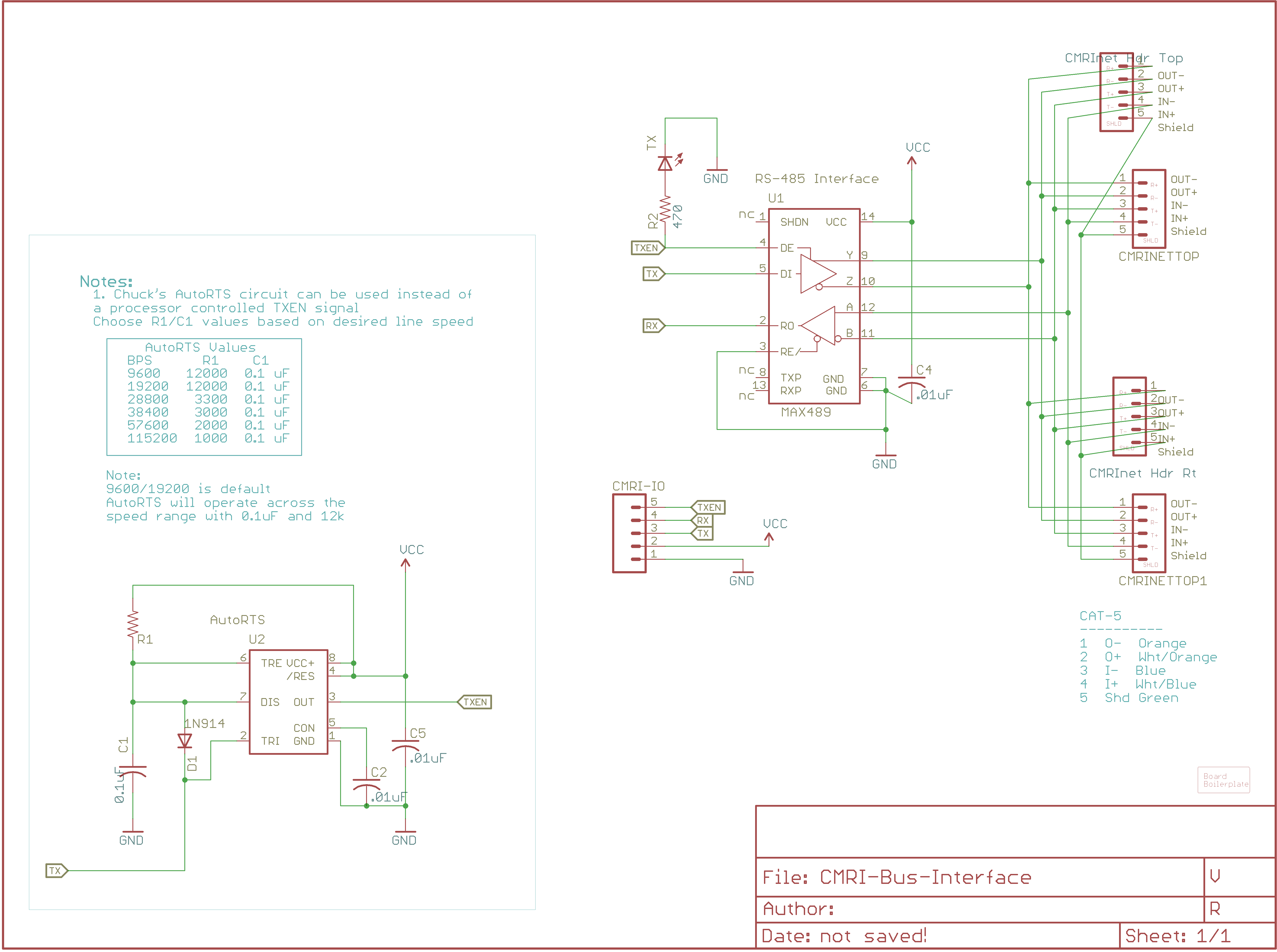
Task: Select the TXEN label at U2 OUT pin
Action: pyautogui.click(x=474, y=702)
